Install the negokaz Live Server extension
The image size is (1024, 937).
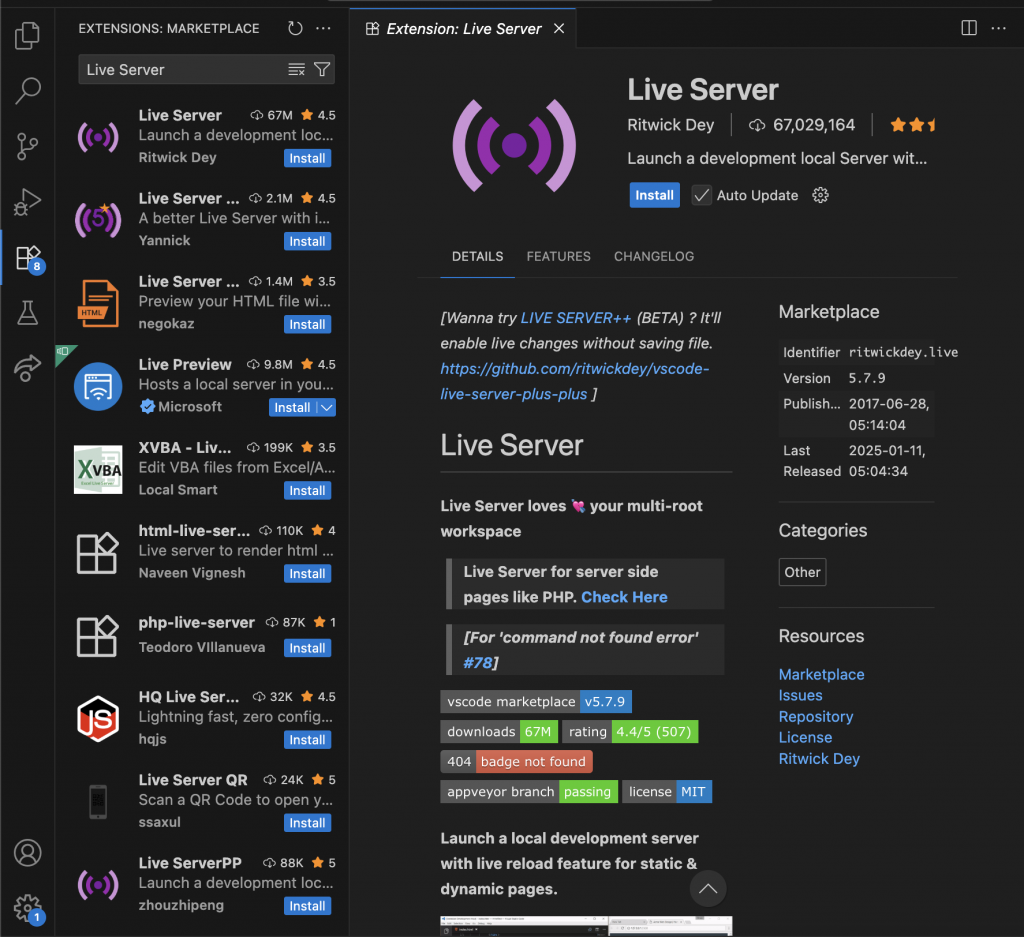click(x=307, y=325)
